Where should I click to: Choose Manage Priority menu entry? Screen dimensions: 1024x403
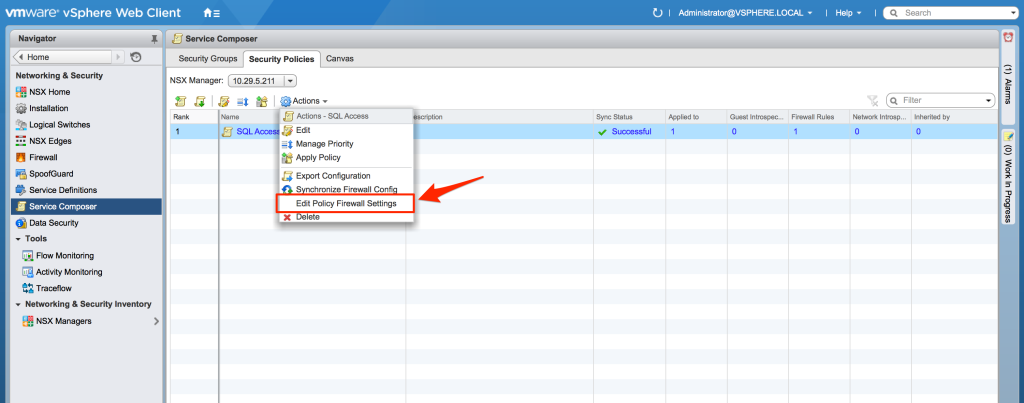[346, 144]
